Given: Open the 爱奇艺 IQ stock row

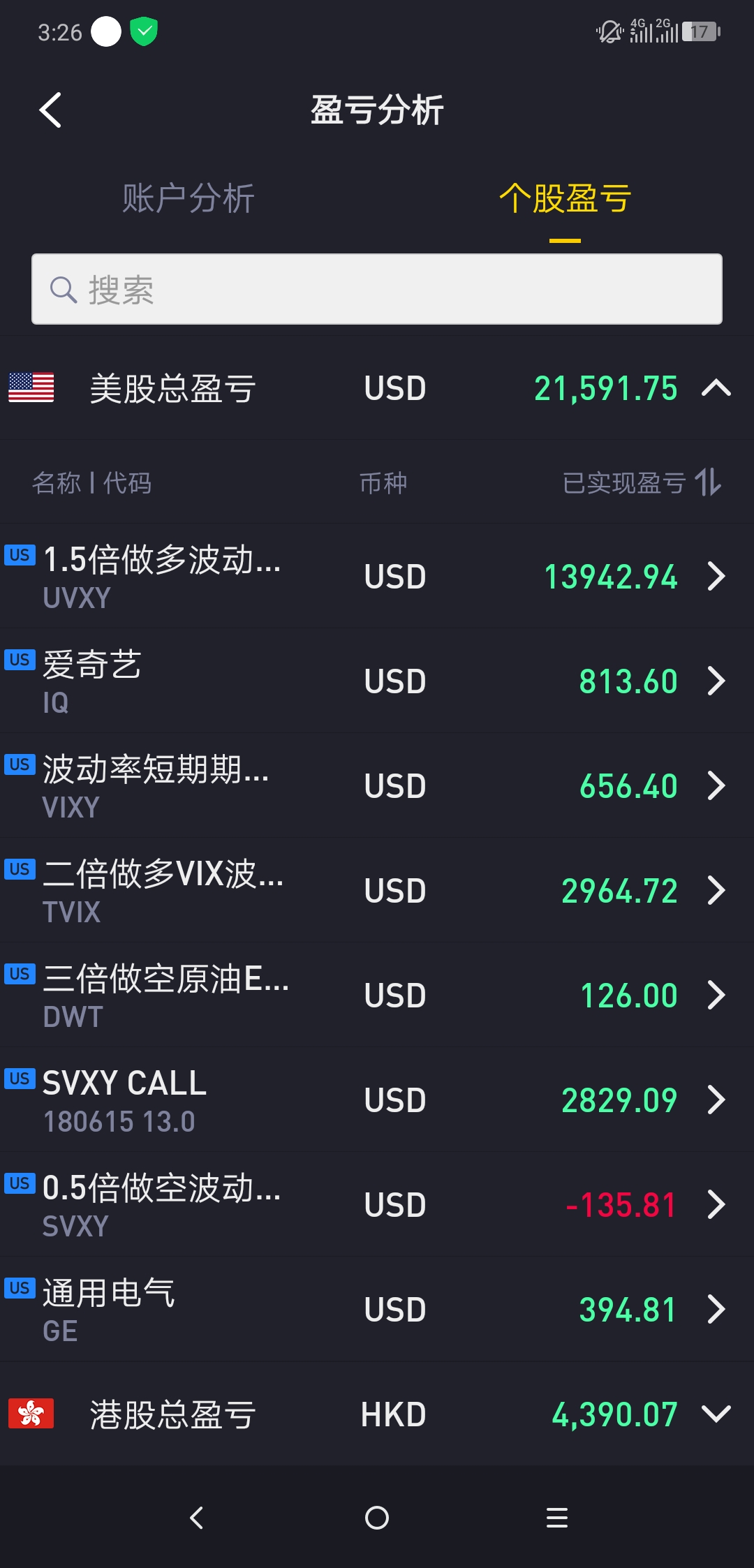Looking at the screenshot, I should click(x=377, y=681).
